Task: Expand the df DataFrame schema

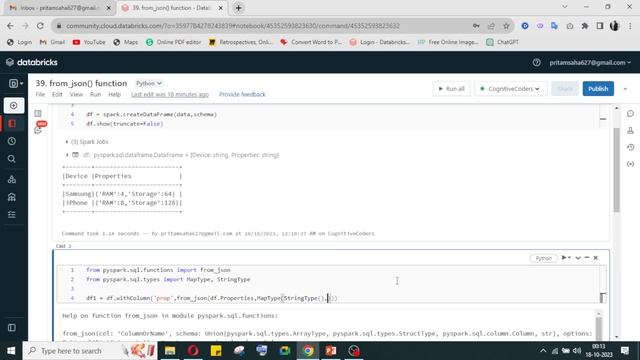Action: 67,155
